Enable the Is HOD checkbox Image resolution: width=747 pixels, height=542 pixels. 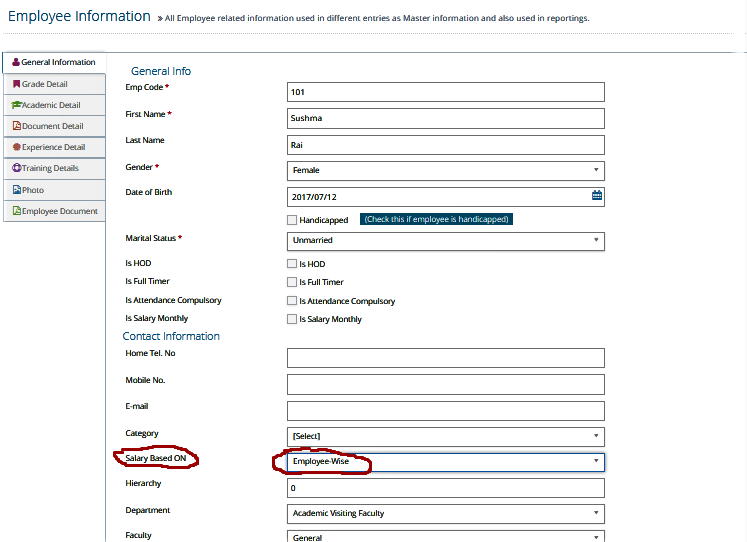pyautogui.click(x=292, y=263)
